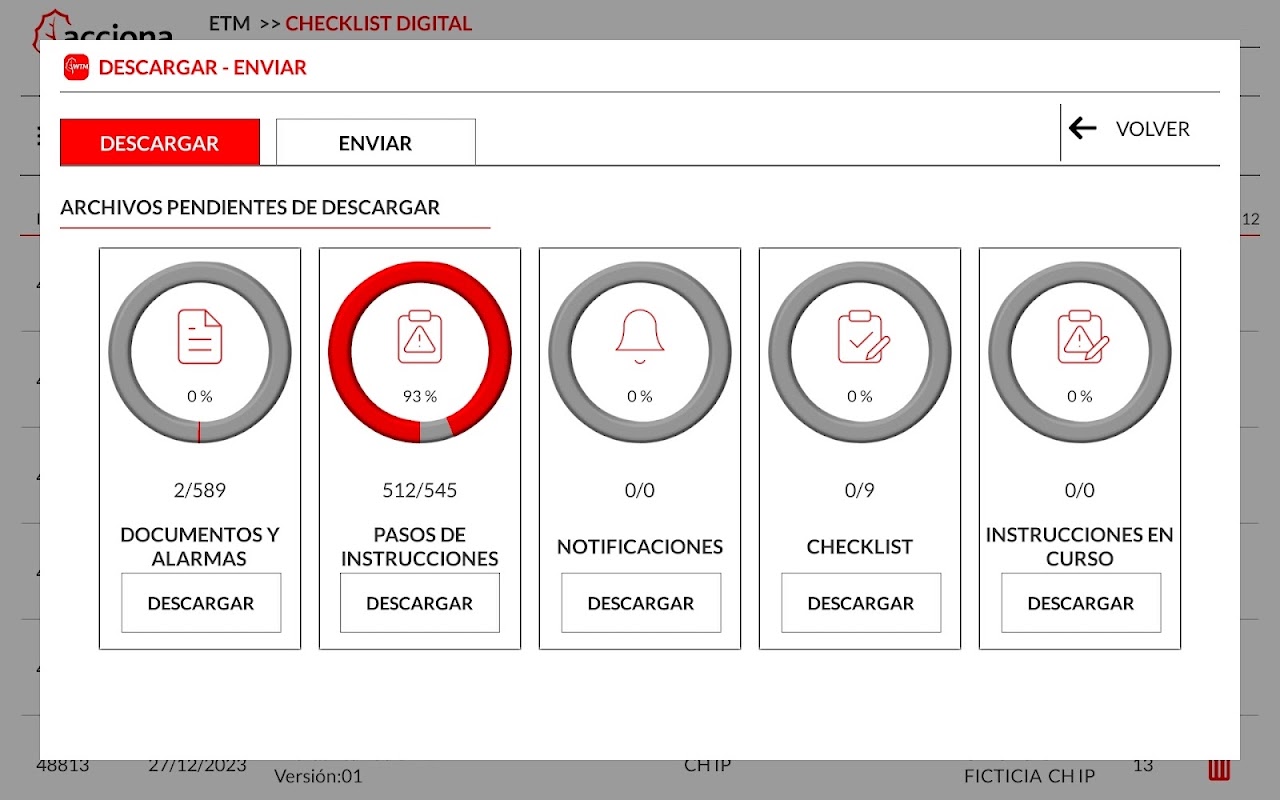Click the Checklist Digital breadcrumb link
This screenshot has width=1280, height=800.
point(379,23)
